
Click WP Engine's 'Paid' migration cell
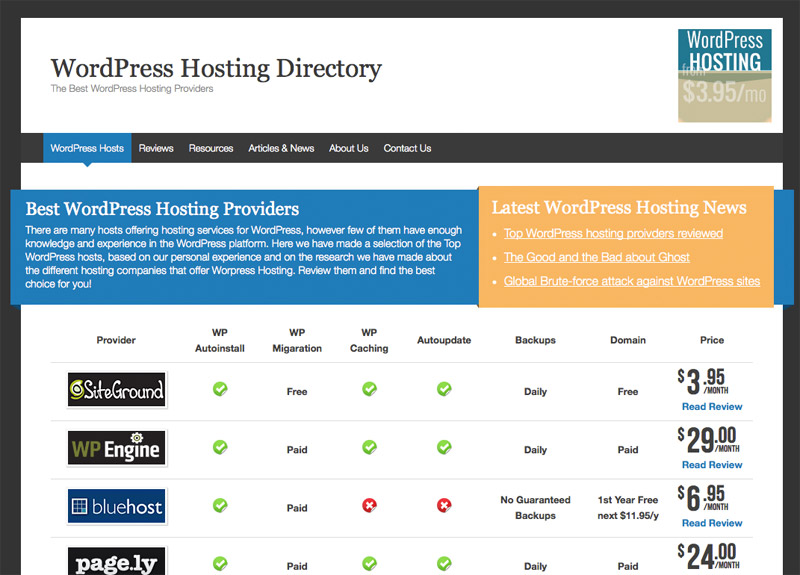click(x=297, y=450)
